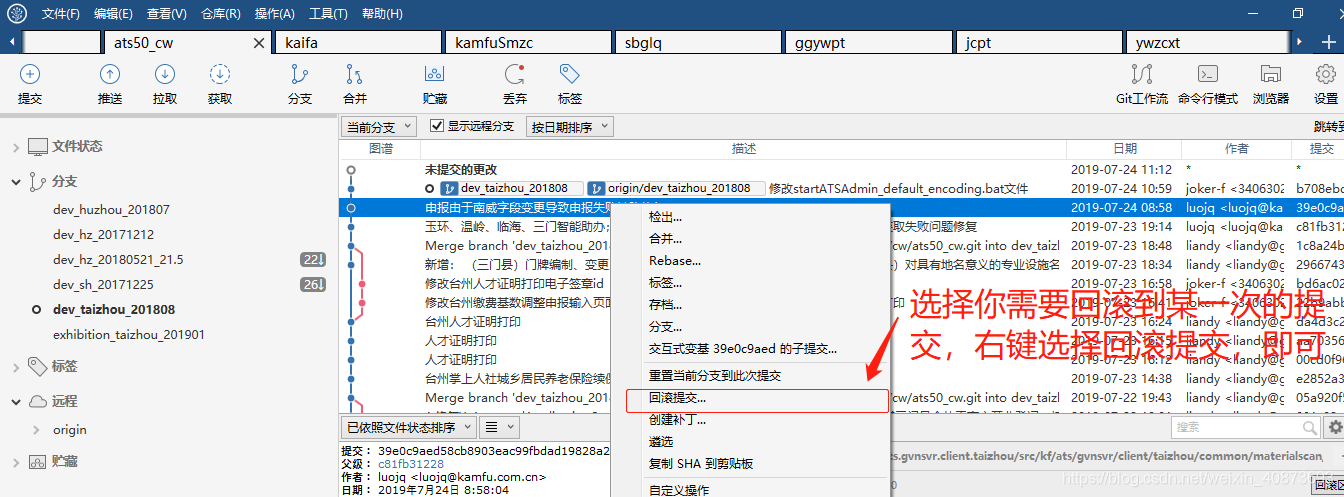1344x497 pixels.
Task: Collapse the 远程 sidebar section
Action: tap(16, 401)
